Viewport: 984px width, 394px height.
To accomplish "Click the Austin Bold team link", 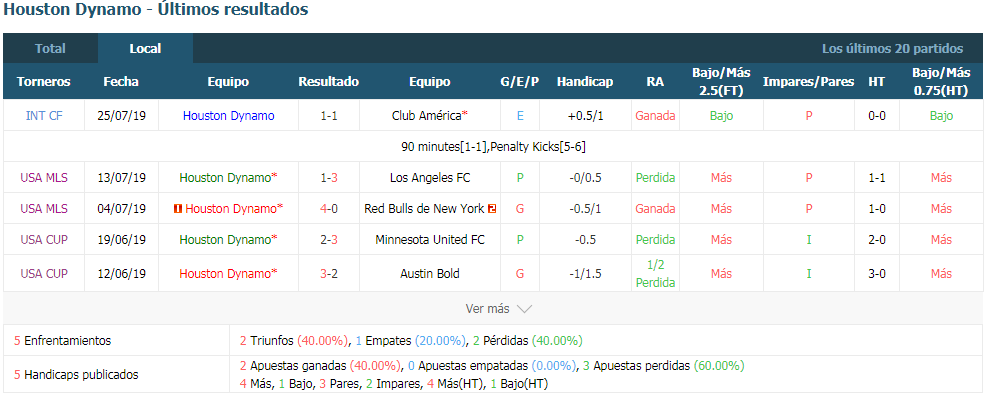I will (x=430, y=274).
